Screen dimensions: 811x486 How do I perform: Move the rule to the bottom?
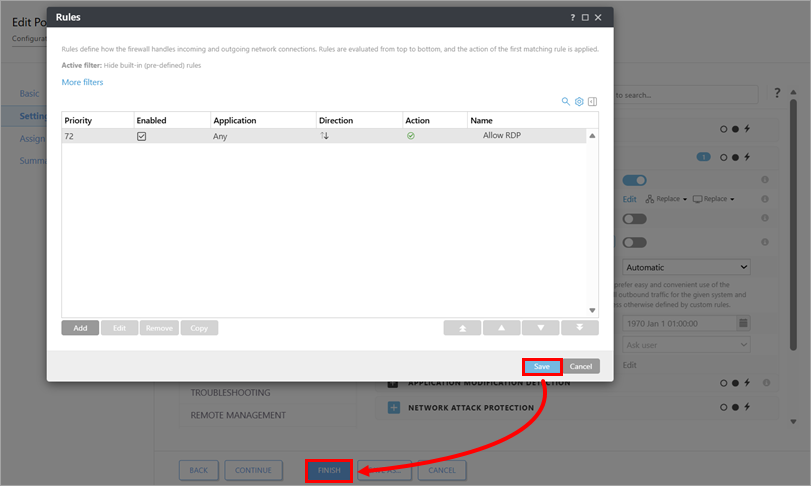[579, 328]
